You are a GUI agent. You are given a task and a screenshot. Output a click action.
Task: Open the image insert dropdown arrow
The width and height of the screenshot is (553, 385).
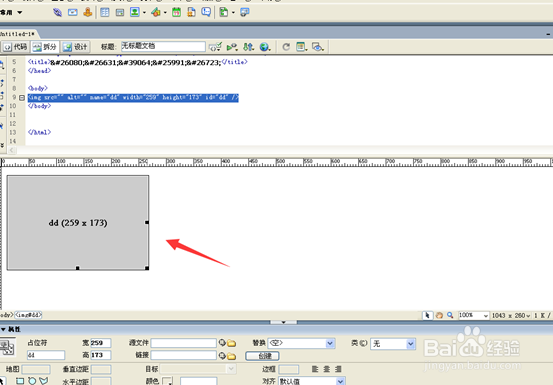[144, 13]
